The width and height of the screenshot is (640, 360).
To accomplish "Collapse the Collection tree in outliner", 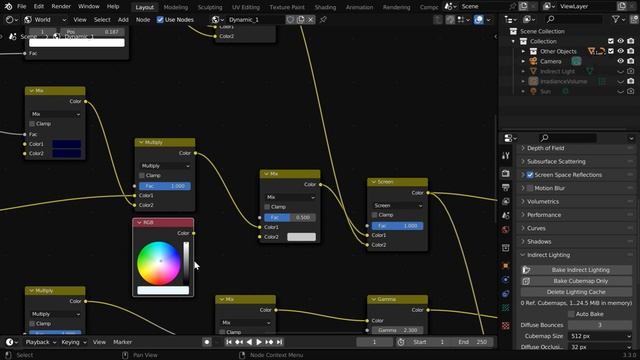I will tap(513, 41).
